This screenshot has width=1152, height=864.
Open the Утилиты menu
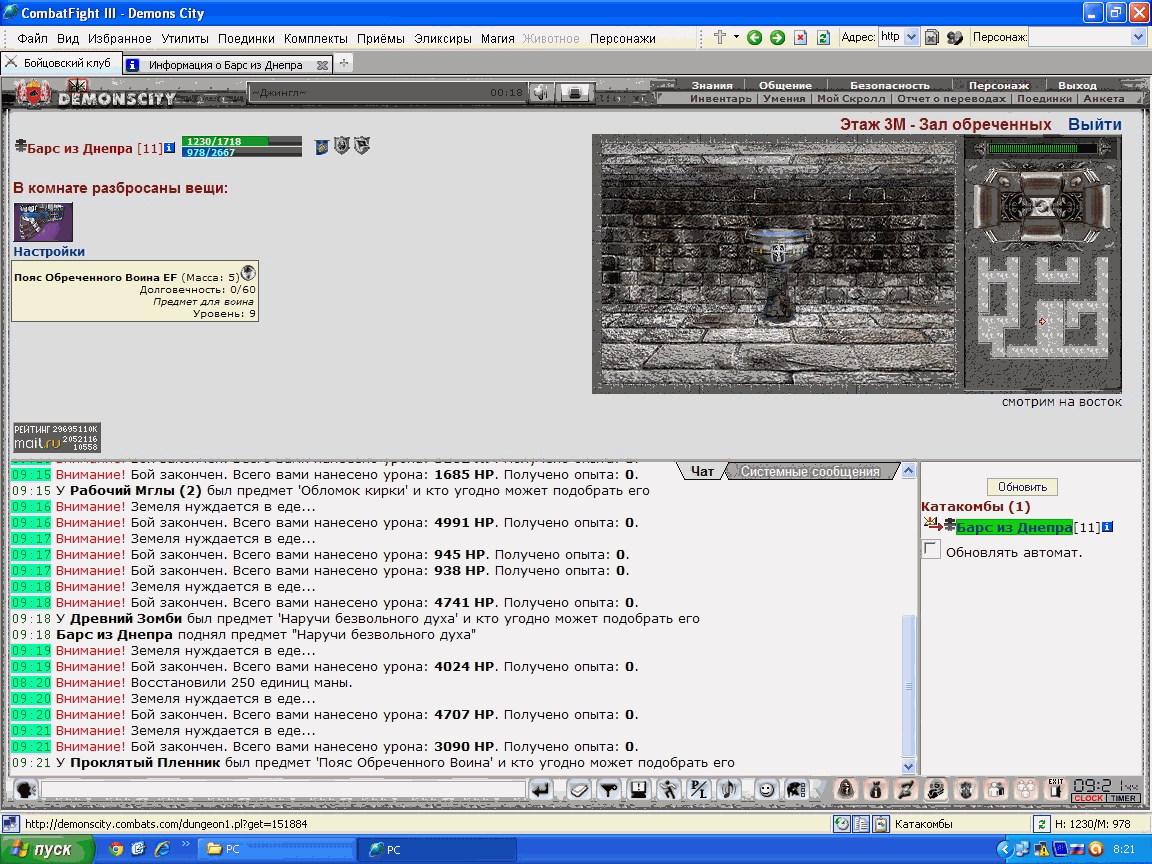point(184,38)
